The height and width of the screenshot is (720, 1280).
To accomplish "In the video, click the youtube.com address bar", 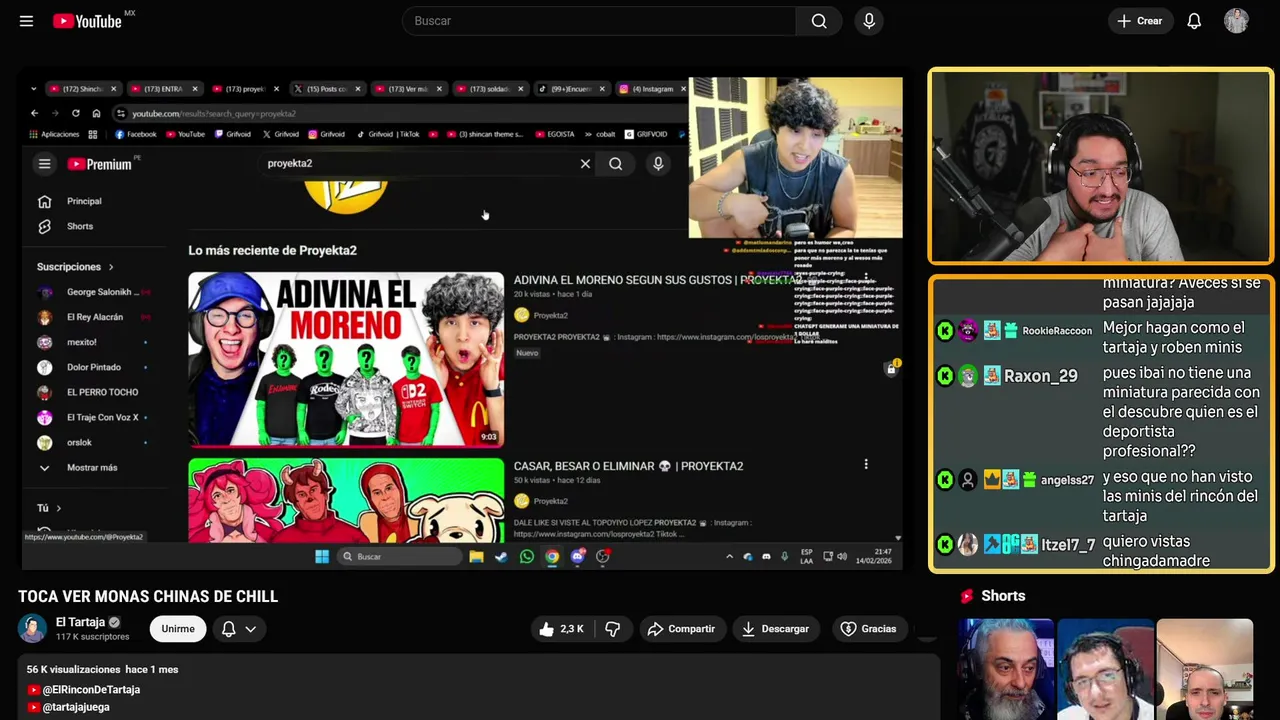I will coord(400,114).
